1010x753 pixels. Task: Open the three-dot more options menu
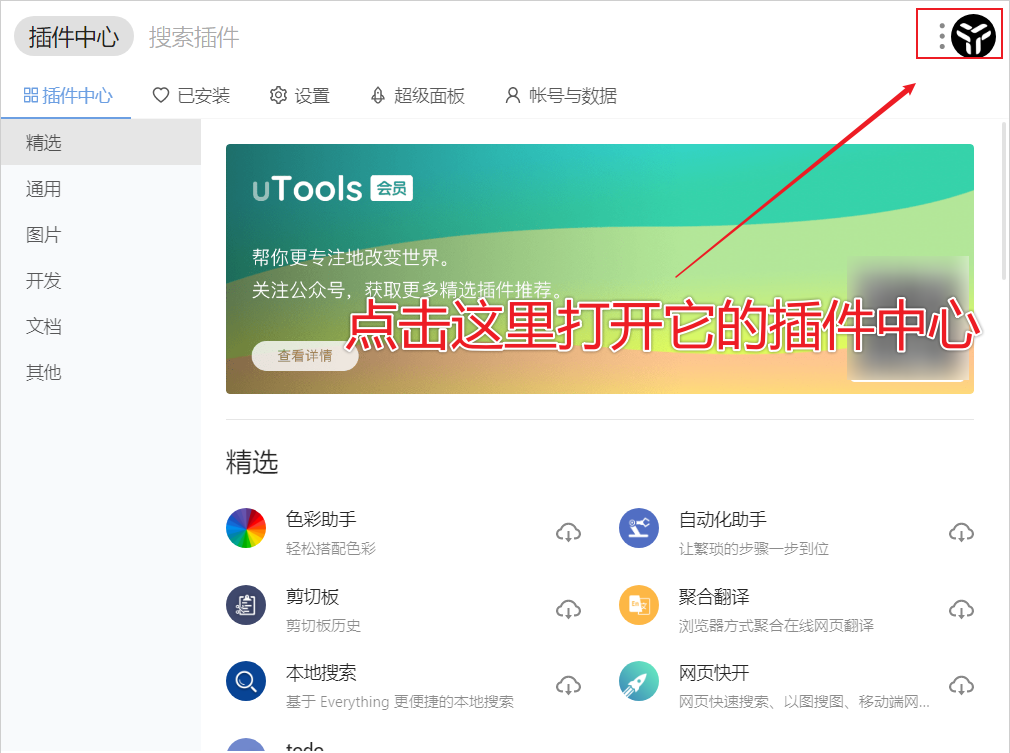942,36
